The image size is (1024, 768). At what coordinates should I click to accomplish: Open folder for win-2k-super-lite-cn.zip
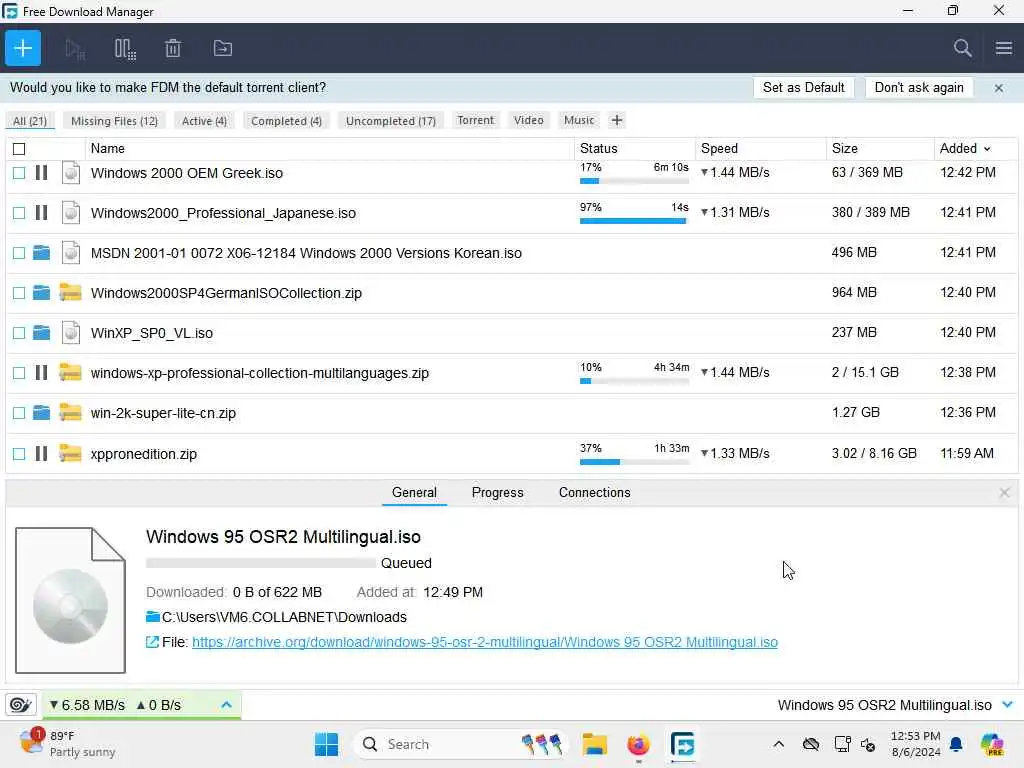[41, 413]
